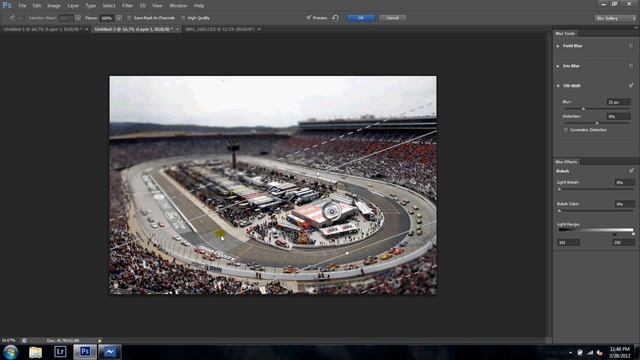Click the Photoshop taskbar icon
The width and height of the screenshot is (640, 360).
85,351
